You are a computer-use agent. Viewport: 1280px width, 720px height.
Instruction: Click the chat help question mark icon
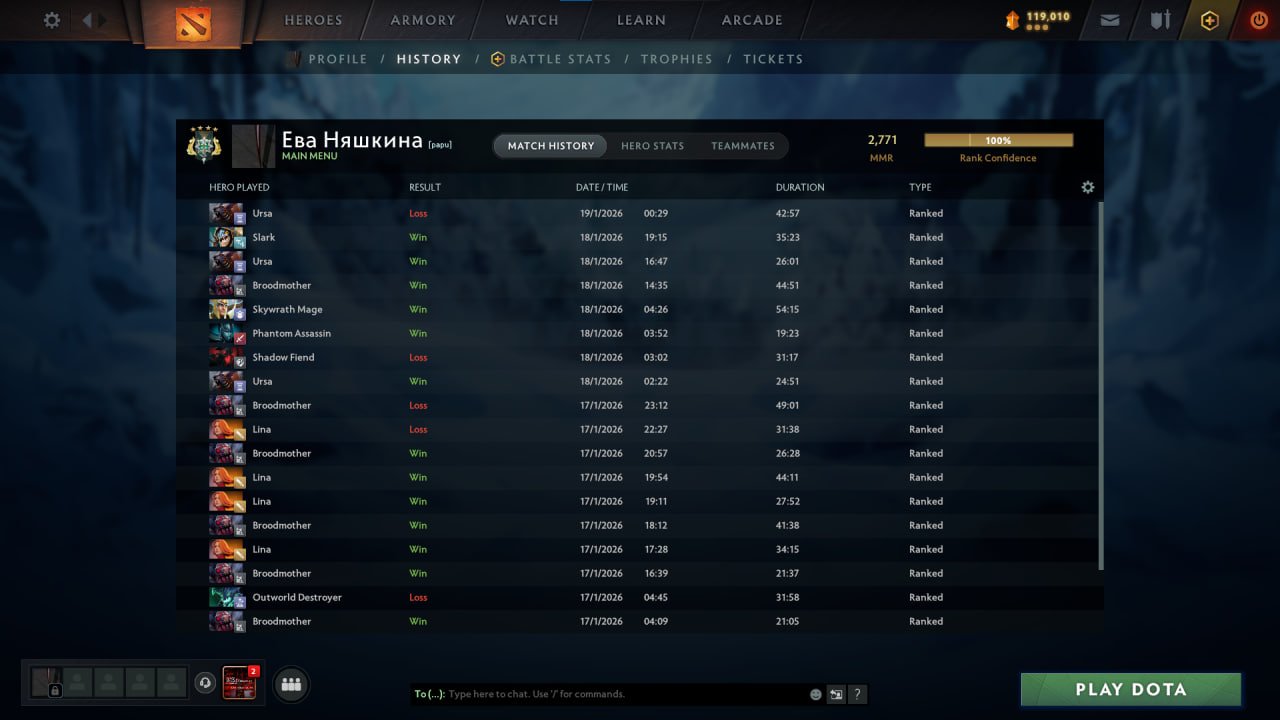coord(858,694)
